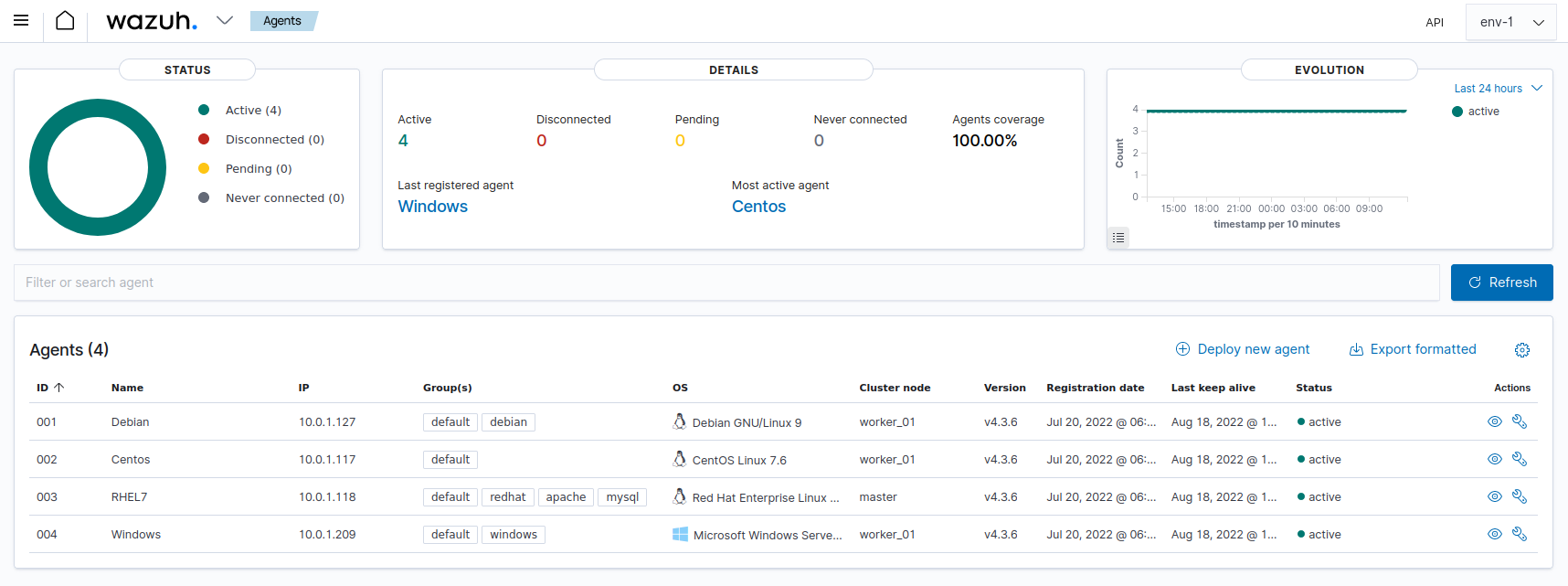1568x586 pixels.
Task: Select agent name Debian
Action: 130,421
